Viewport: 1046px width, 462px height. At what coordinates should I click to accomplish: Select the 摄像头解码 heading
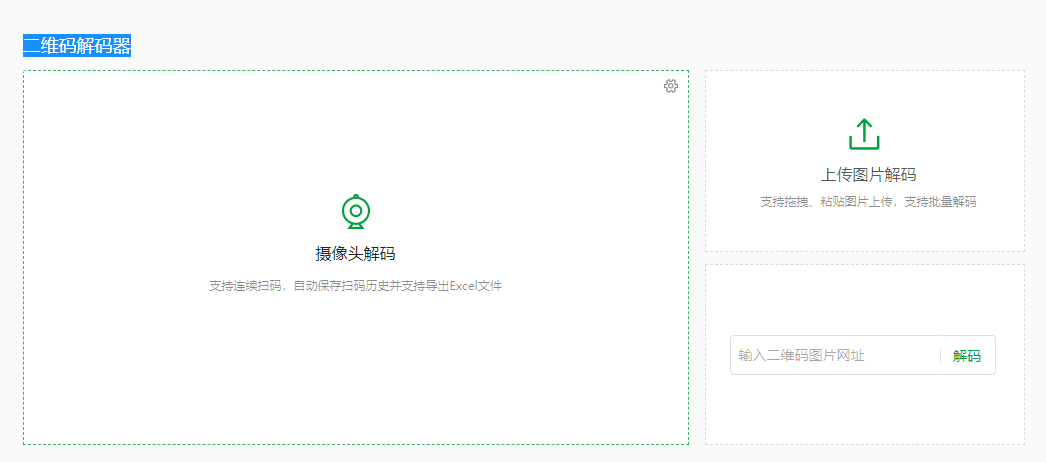click(356, 254)
